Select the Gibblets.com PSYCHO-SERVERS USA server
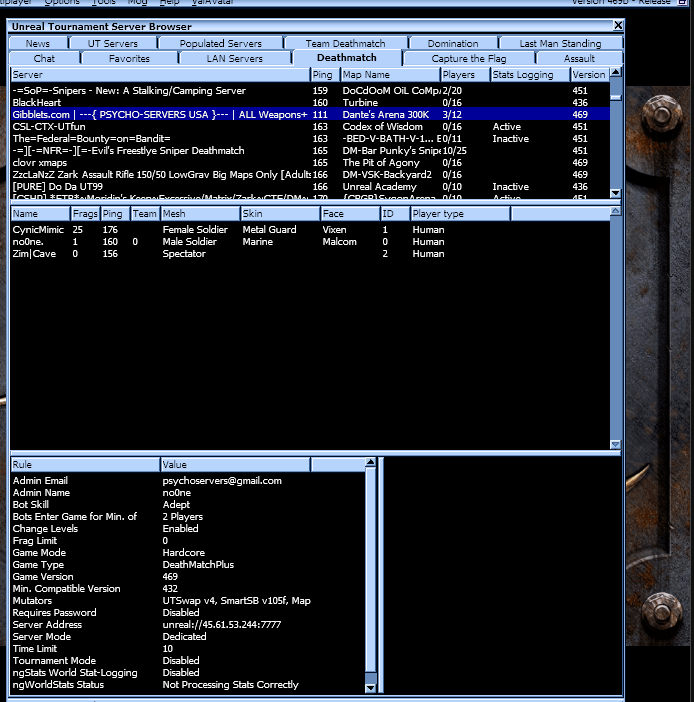694x702 pixels. 310,115
